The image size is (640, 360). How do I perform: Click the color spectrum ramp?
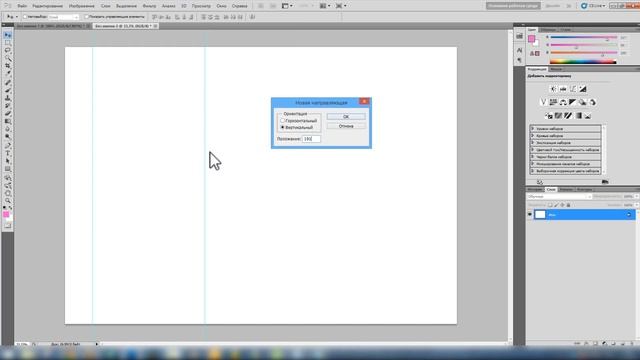(x=583, y=62)
